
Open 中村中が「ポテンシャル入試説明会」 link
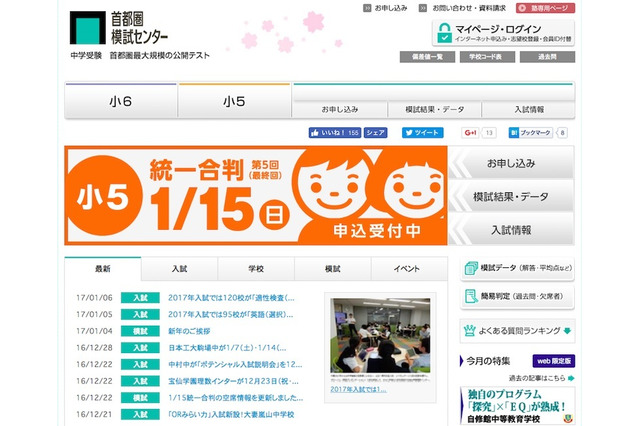point(235,364)
